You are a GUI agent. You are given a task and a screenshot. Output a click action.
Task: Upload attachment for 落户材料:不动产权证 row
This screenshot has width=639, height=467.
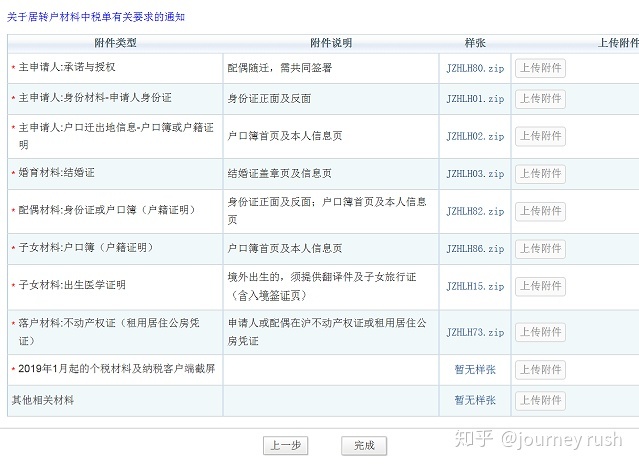pos(540,332)
